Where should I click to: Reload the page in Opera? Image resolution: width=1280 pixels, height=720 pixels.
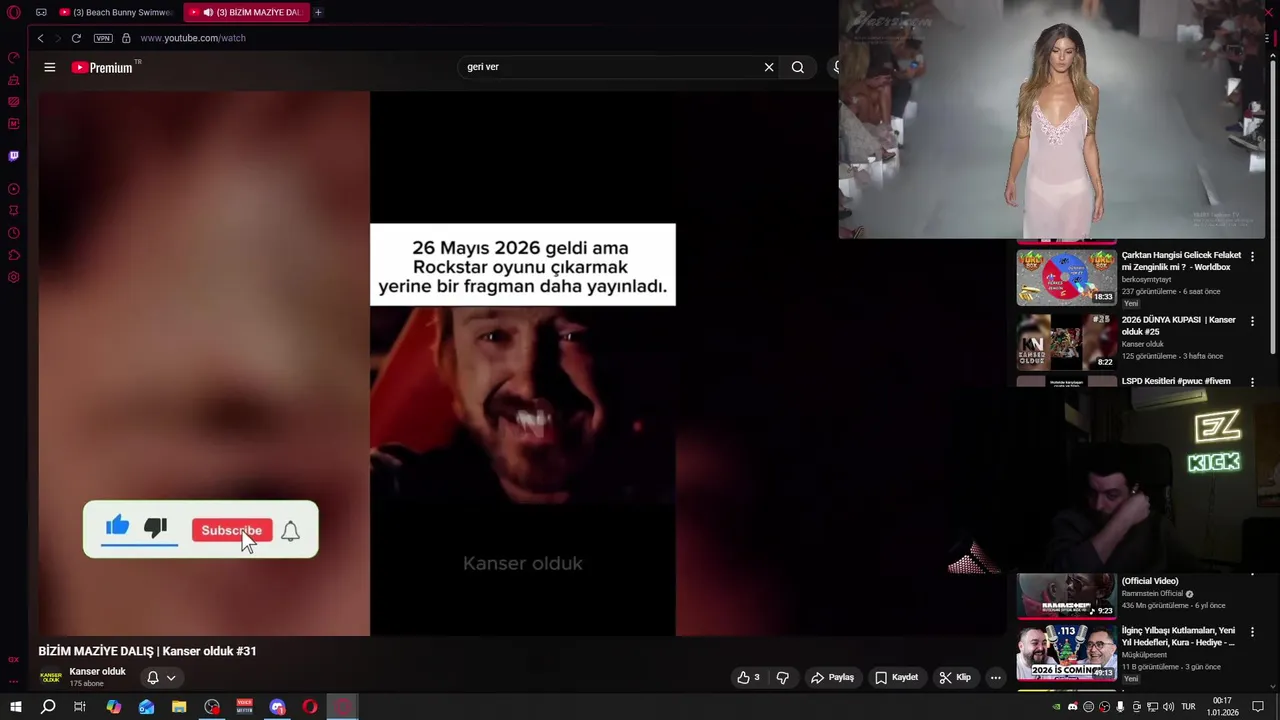click(x=76, y=38)
